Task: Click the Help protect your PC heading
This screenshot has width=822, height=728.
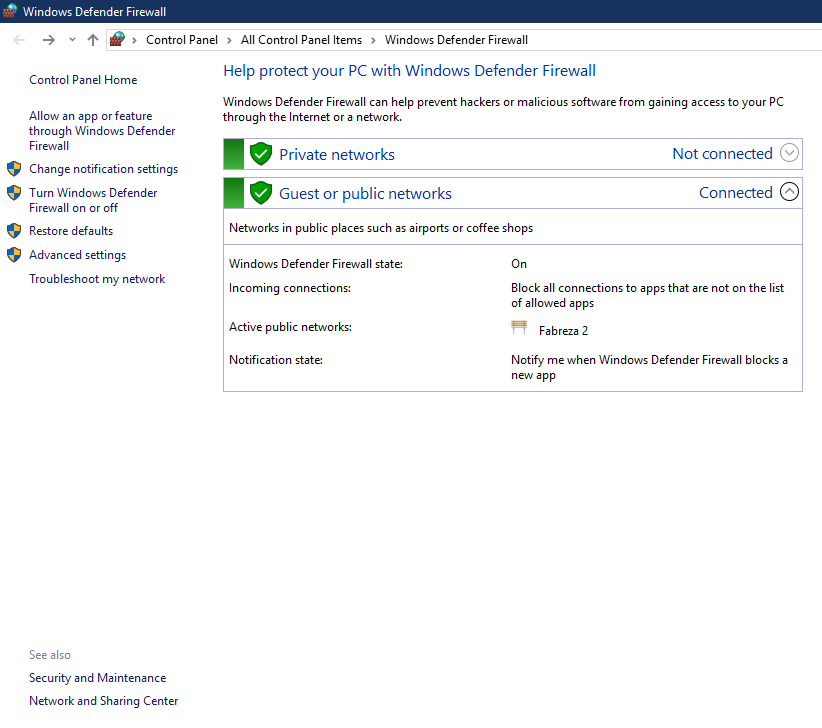Action: (x=409, y=70)
